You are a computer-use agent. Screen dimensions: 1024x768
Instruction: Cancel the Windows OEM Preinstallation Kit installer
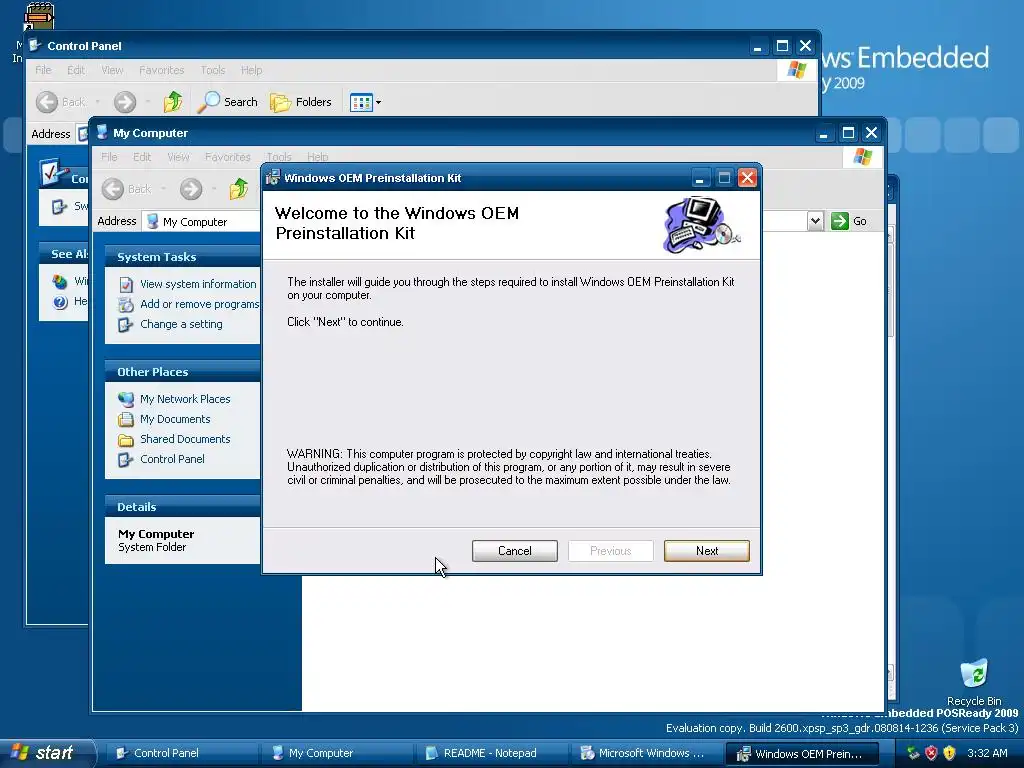click(515, 551)
